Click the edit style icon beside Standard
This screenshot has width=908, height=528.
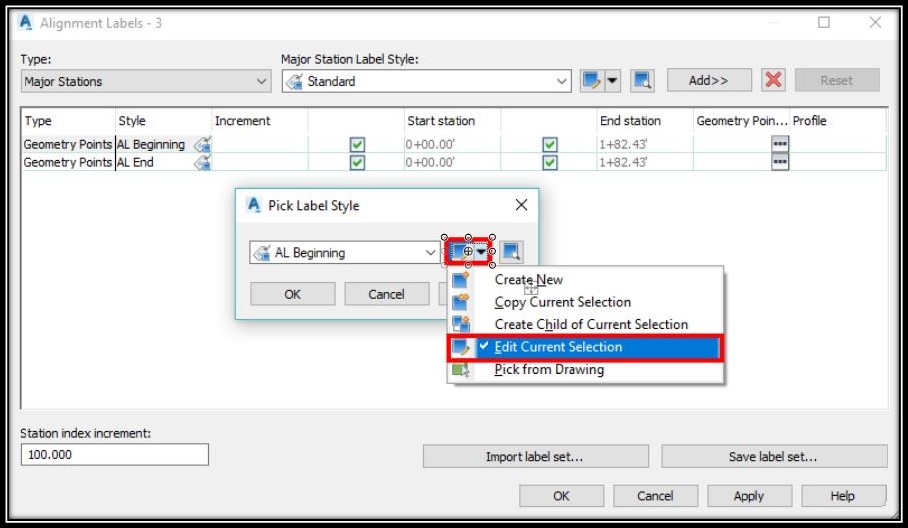coord(592,80)
